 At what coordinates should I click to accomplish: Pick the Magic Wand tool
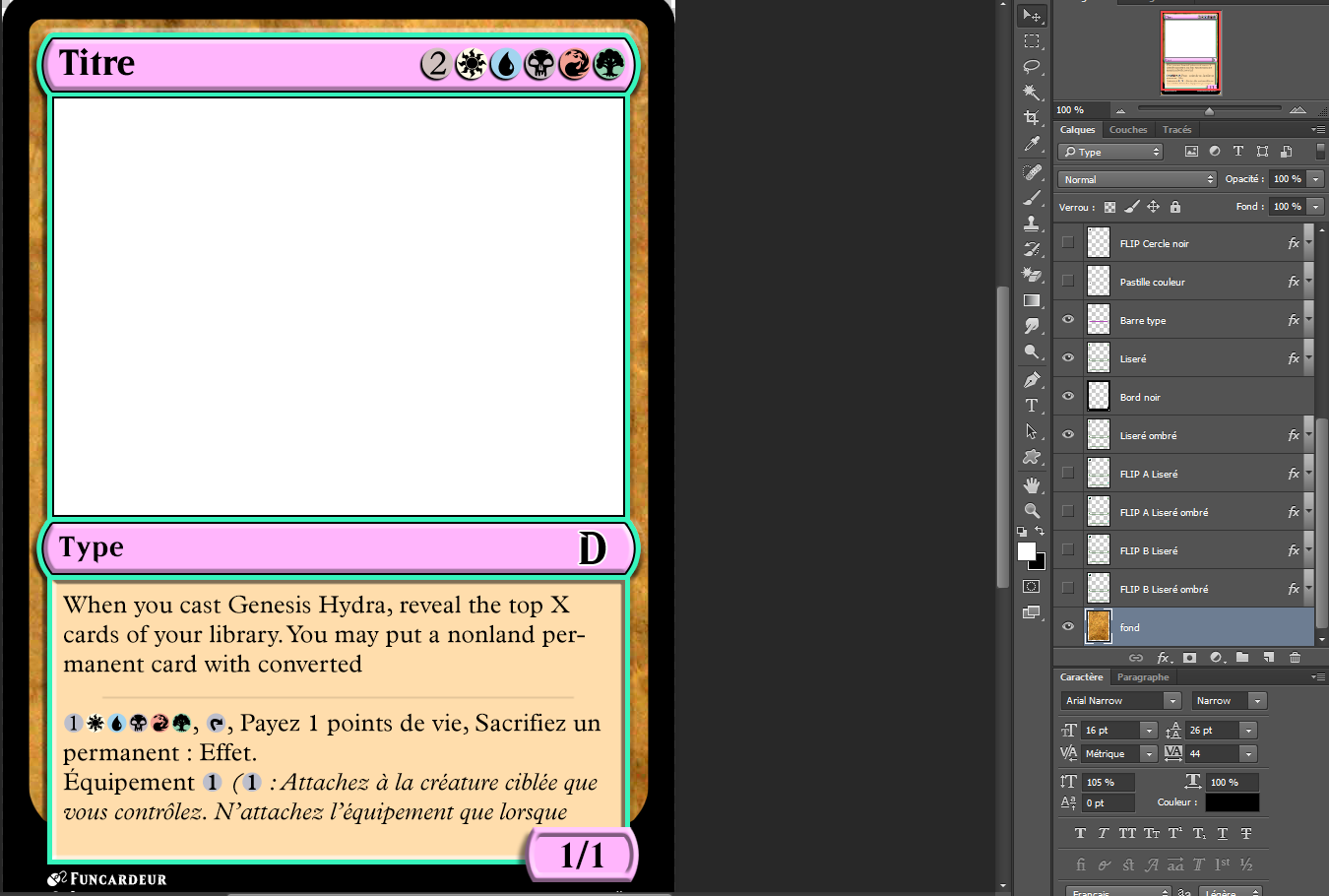[1032, 93]
